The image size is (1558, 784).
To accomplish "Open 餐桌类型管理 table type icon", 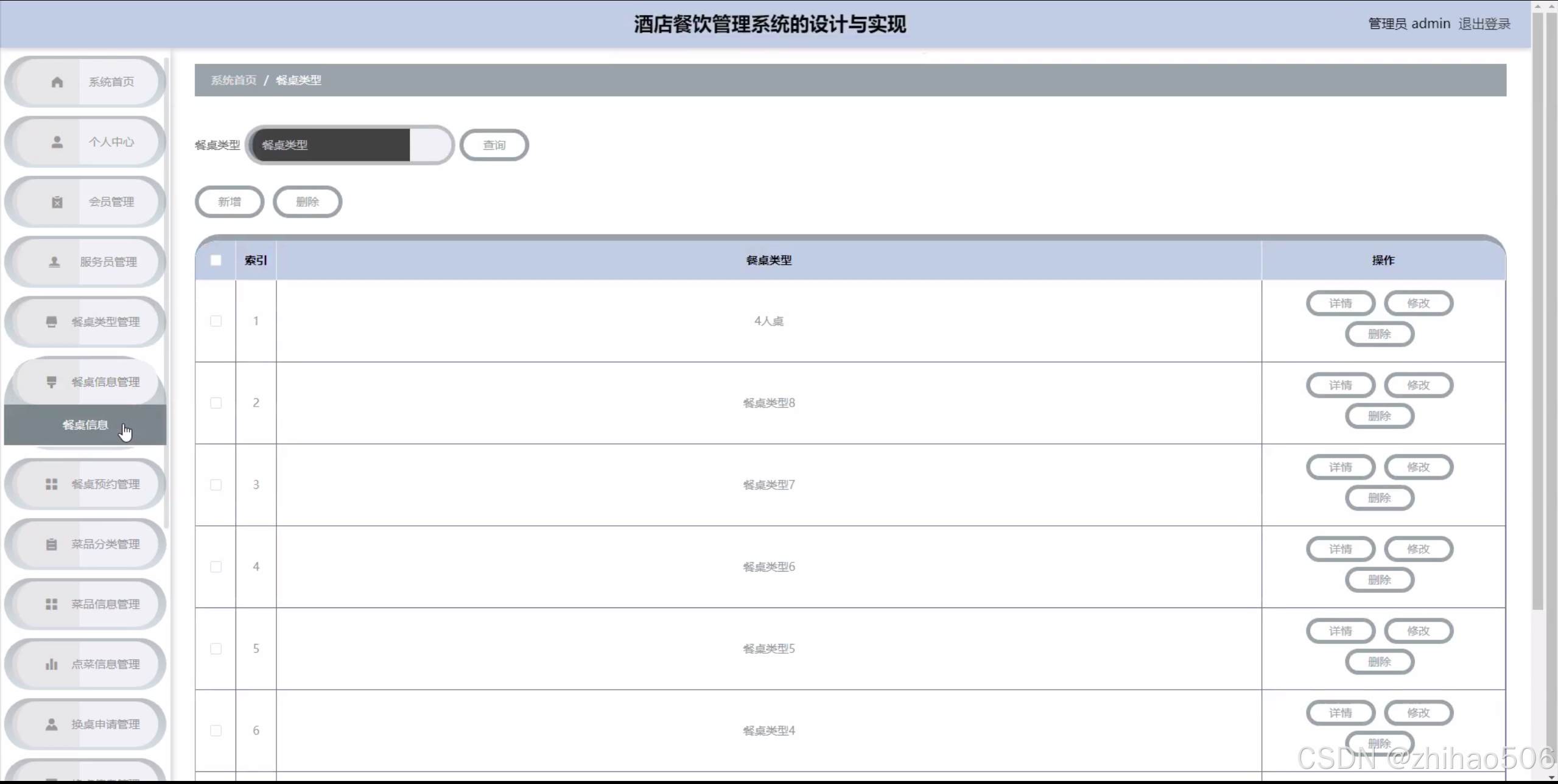I will pyautogui.click(x=51, y=321).
